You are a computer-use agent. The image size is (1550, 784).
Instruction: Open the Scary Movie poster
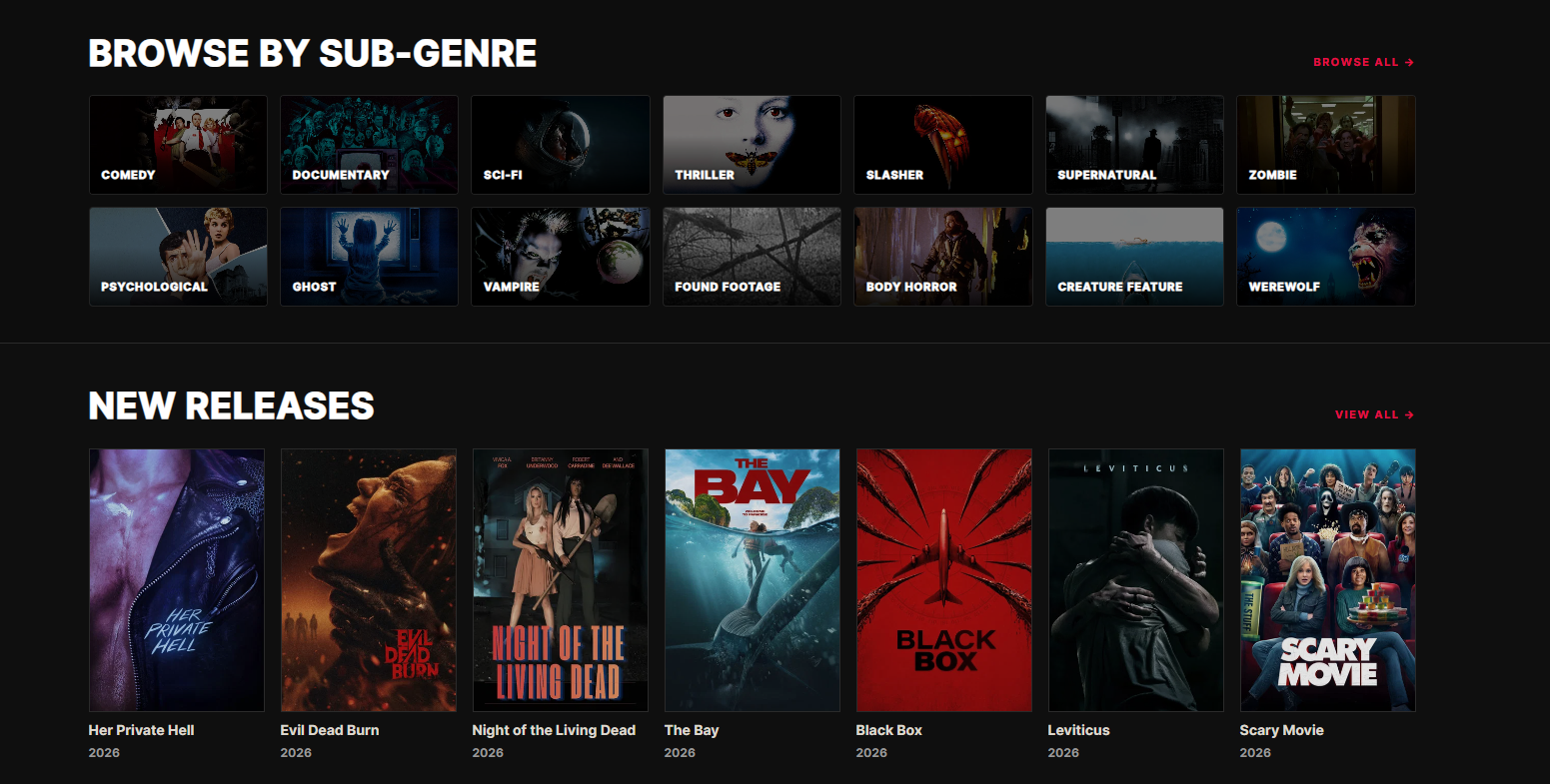(1328, 580)
